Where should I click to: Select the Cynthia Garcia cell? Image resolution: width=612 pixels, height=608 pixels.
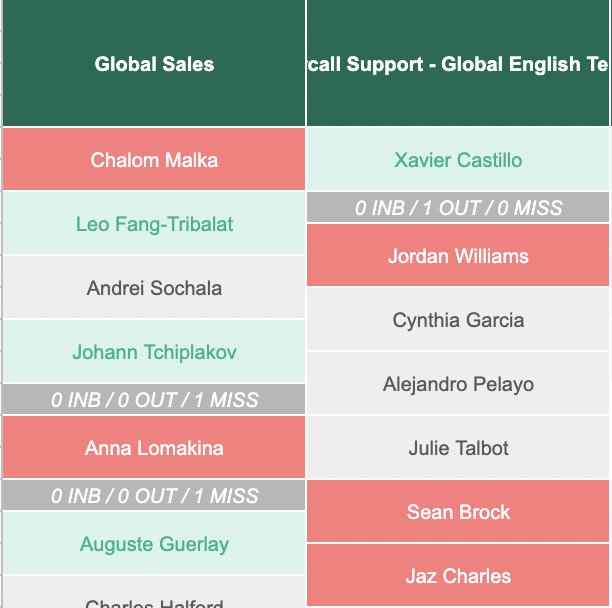tap(459, 320)
